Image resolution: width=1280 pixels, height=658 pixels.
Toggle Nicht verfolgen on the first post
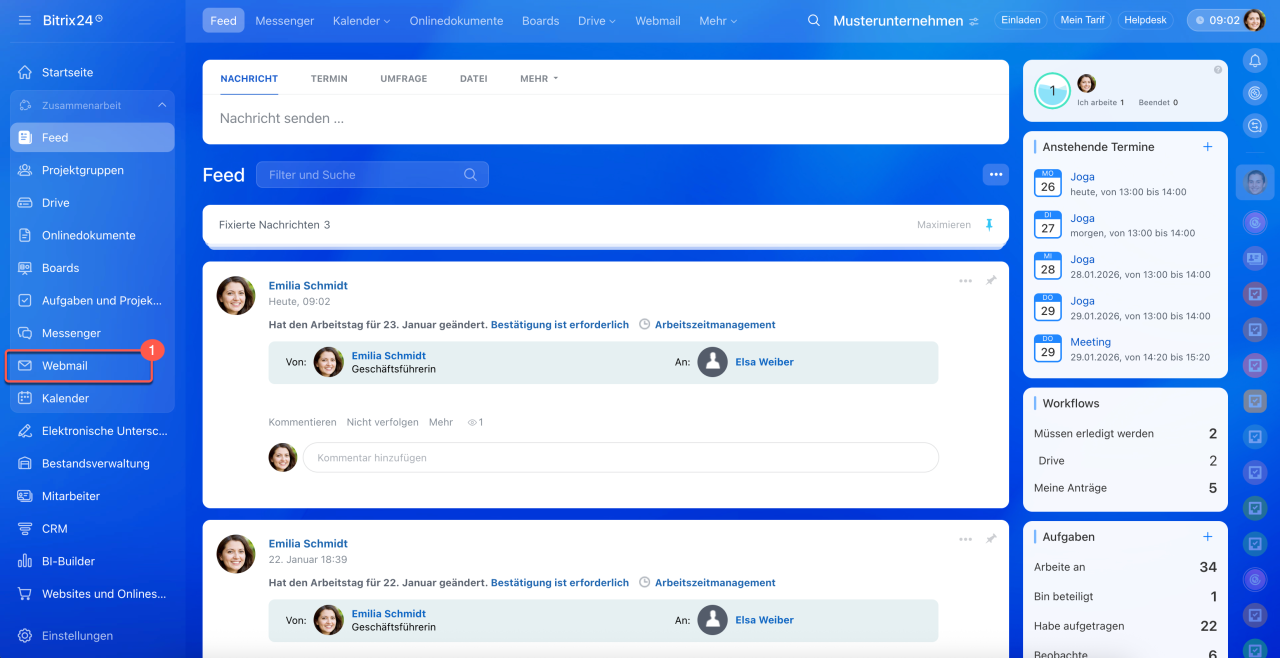tap(382, 422)
